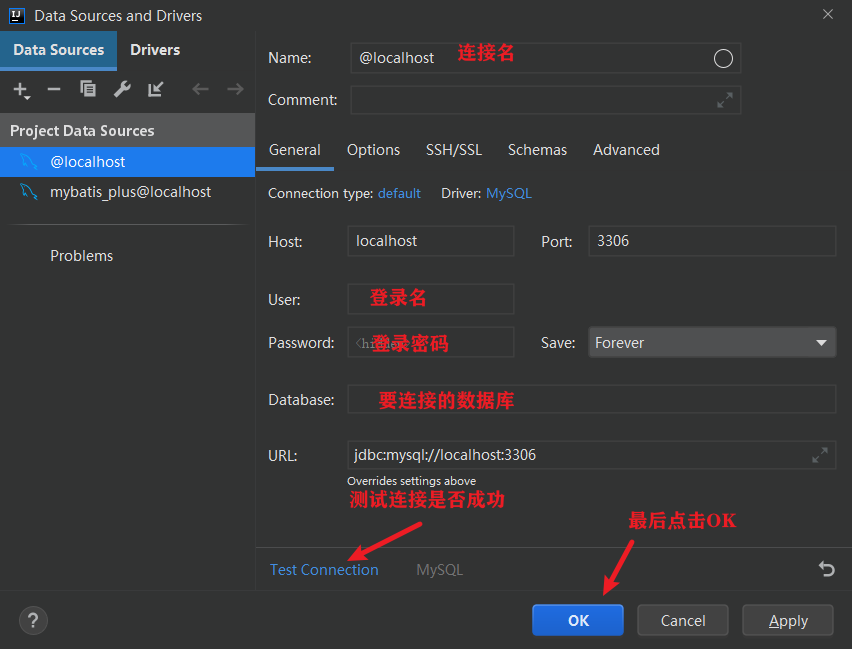Revert changes with undo arrow icon
852x649 pixels.
826,569
